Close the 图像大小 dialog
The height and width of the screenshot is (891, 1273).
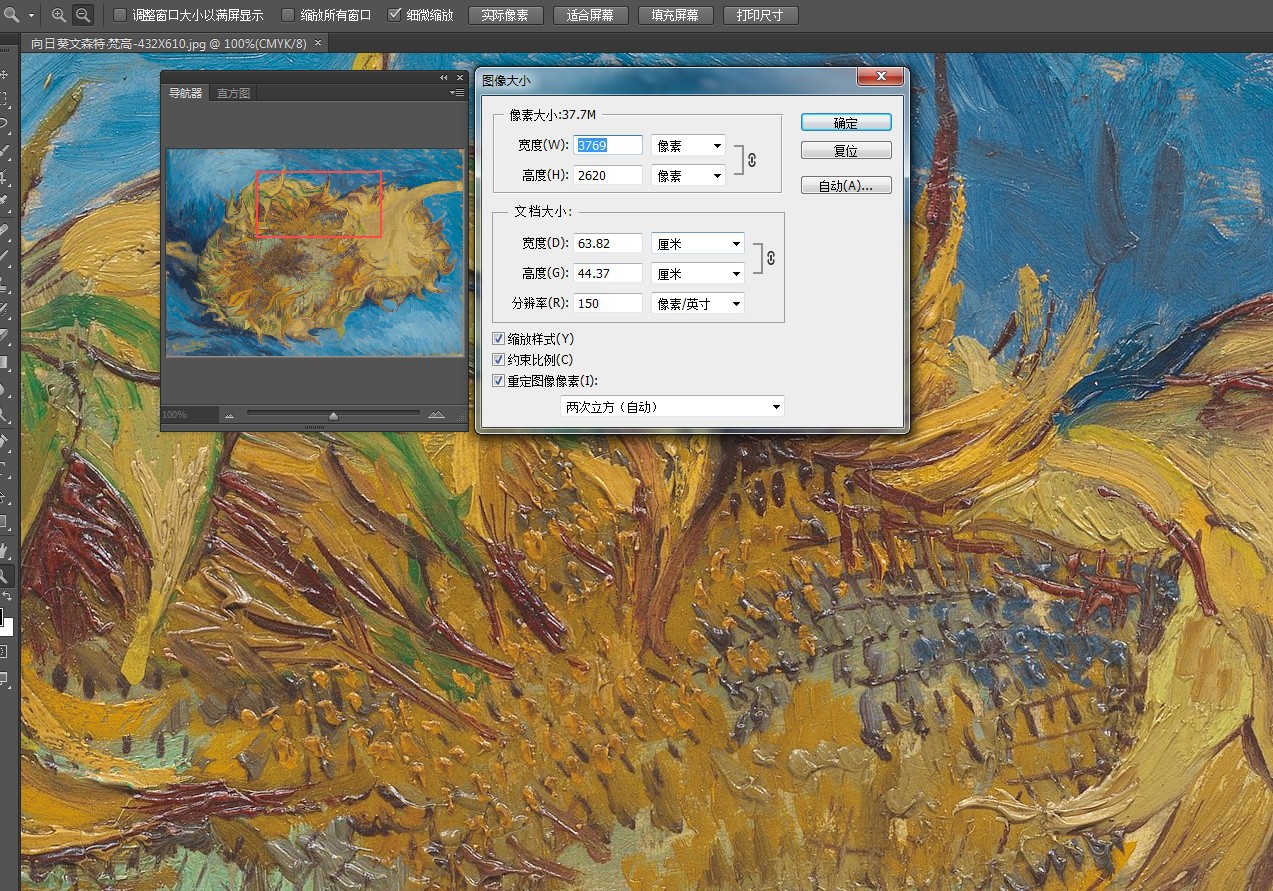[x=881, y=76]
